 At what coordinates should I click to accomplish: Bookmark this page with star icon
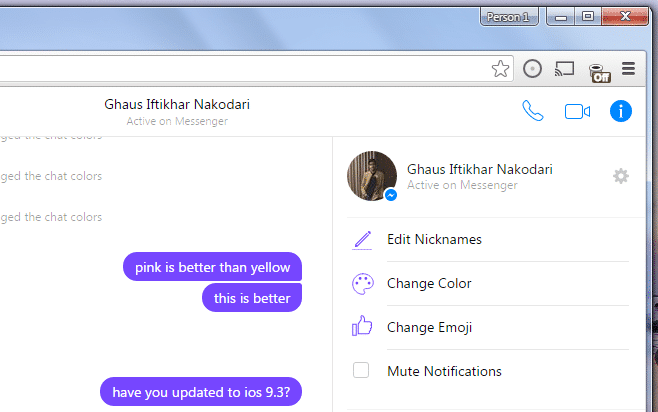pyautogui.click(x=500, y=69)
